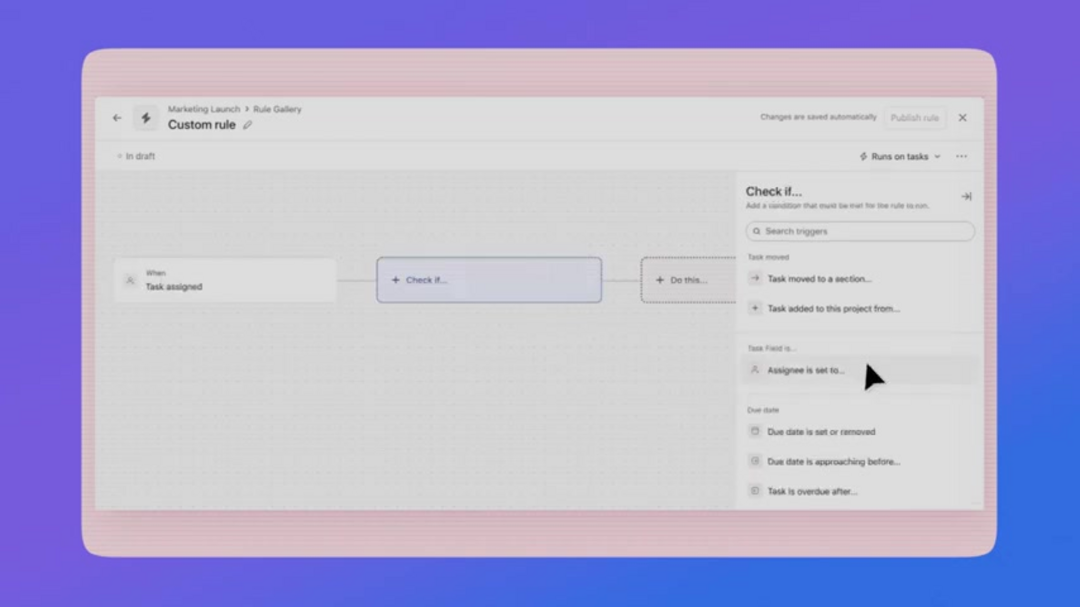Click the back arrow icon
The height and width of the screenshot is (607, 1080).
click(117, 118)
